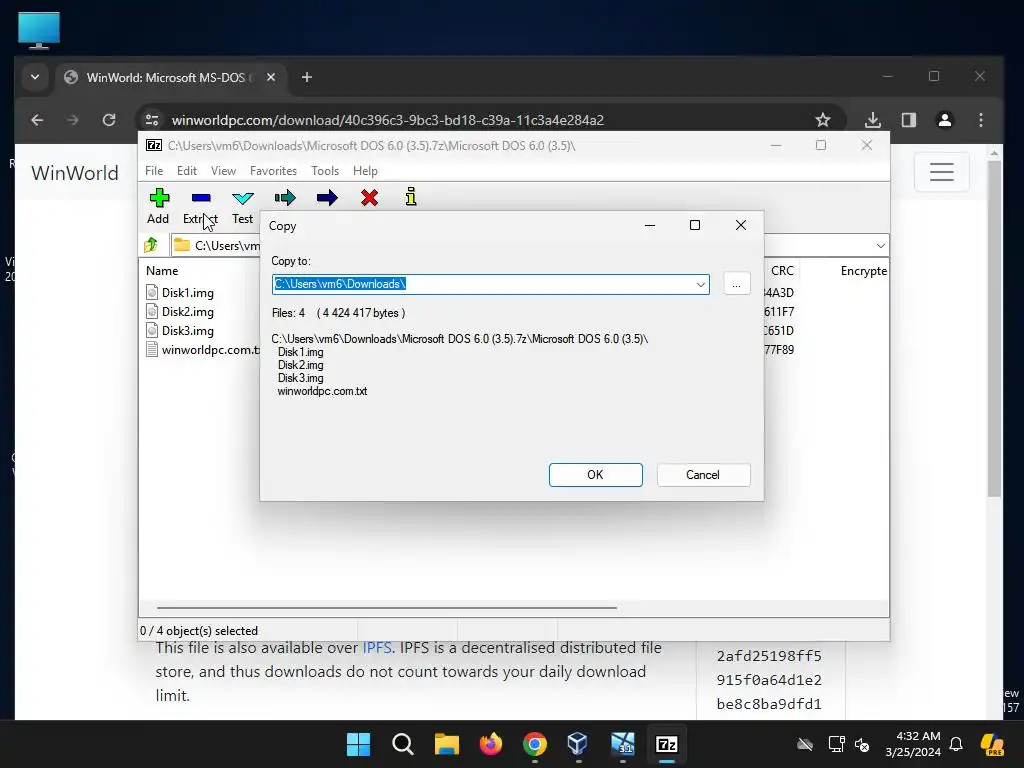Select winworldpc.com.txt in file list
This screenshot has height=768, width=1024.
202,349
